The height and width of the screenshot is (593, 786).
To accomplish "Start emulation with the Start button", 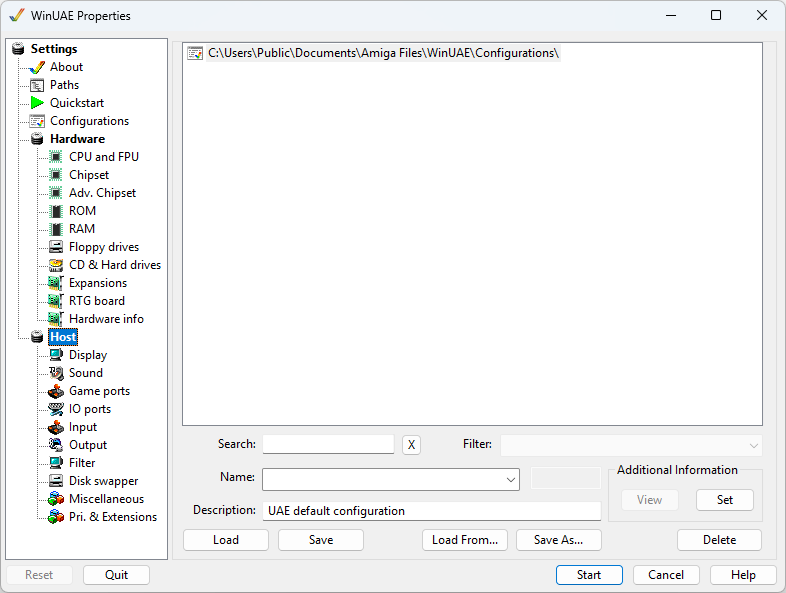I will pos(589,575).
